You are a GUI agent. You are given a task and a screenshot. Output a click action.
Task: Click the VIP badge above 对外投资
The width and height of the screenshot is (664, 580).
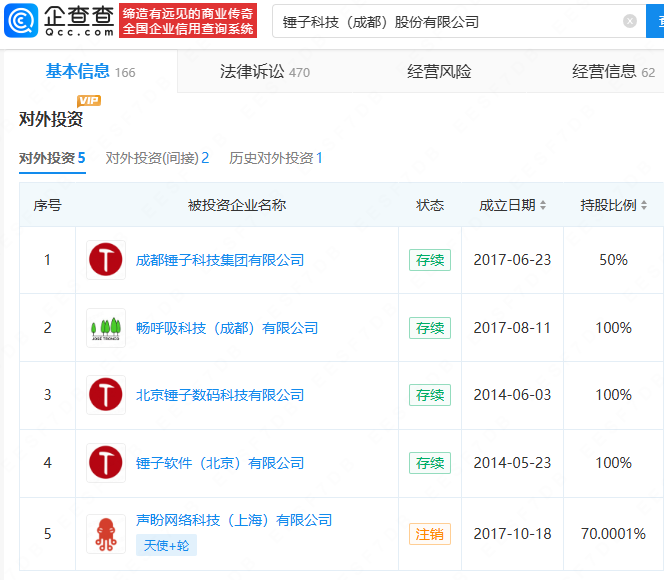pos(89,100)
